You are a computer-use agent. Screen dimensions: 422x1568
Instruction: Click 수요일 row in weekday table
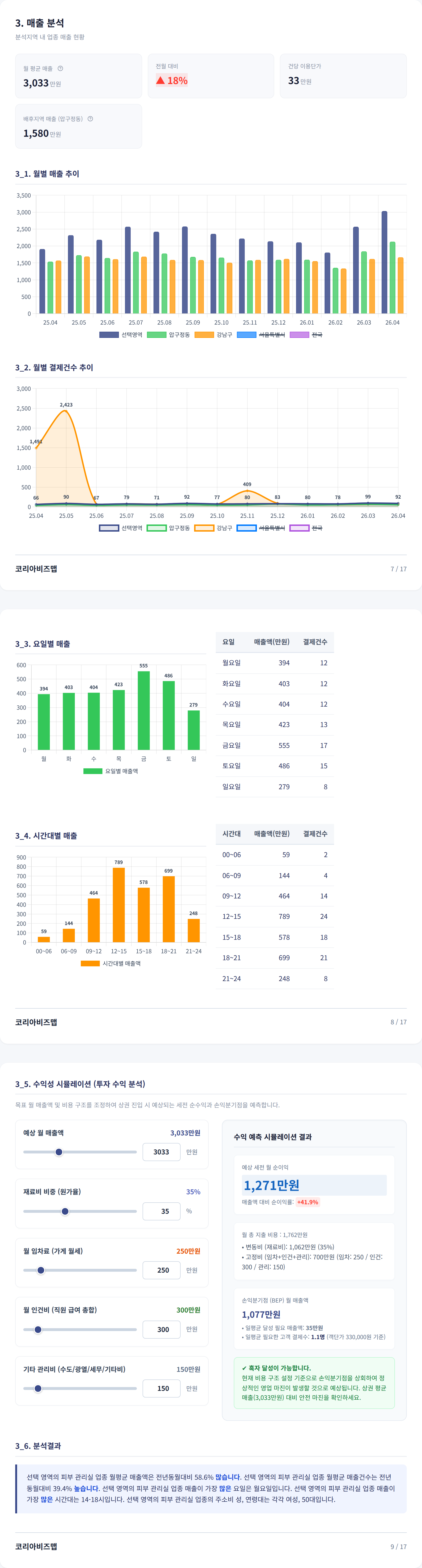pyautogui.click(x=275, y=704)
